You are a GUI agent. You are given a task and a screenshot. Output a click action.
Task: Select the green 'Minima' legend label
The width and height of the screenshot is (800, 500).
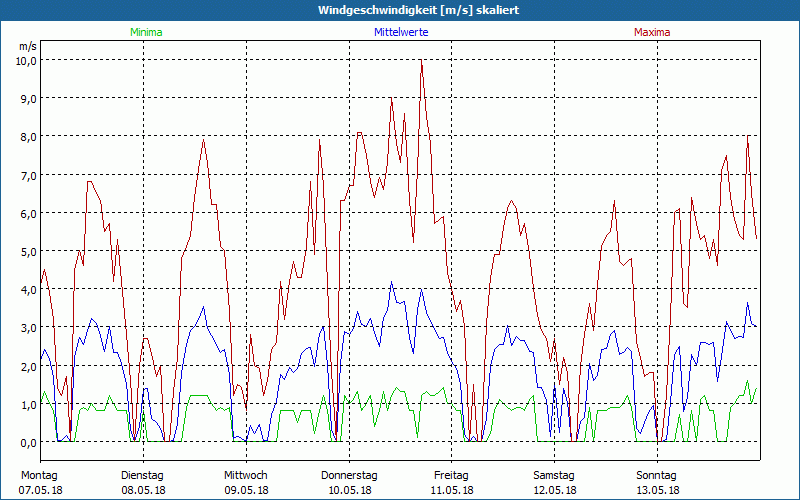click(146, 32)
